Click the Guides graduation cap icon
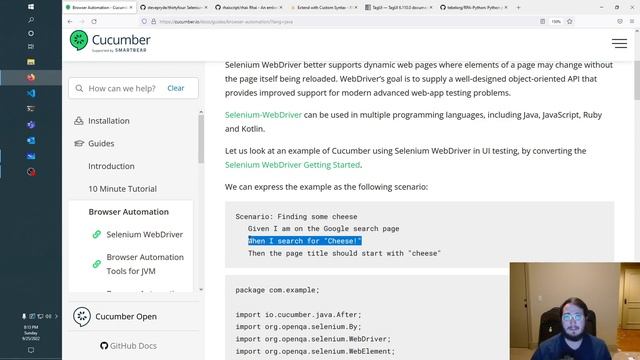 coord(79,143)
